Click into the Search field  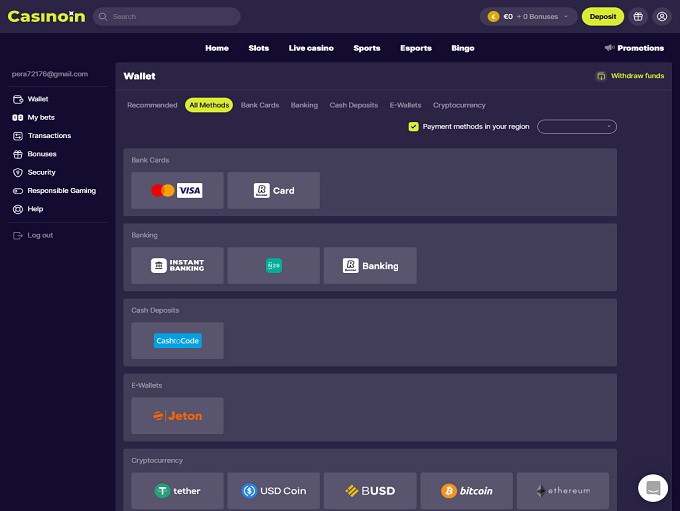170,17
